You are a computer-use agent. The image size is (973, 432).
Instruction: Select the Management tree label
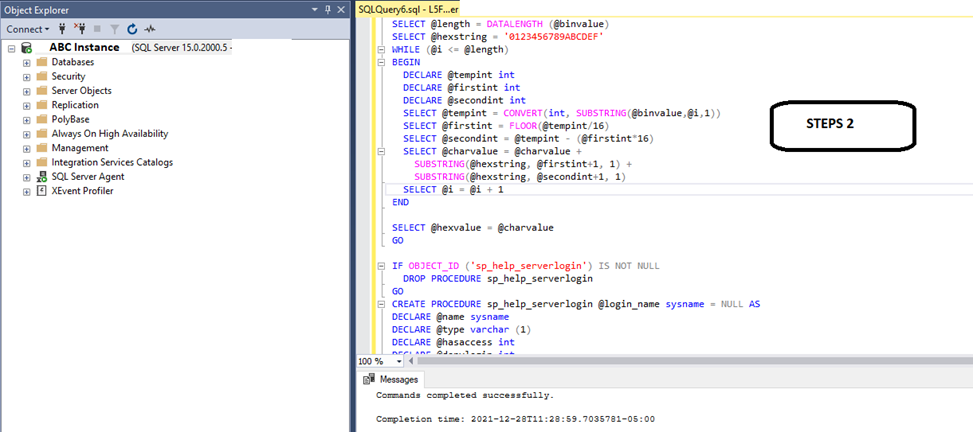tap(80, 148)
